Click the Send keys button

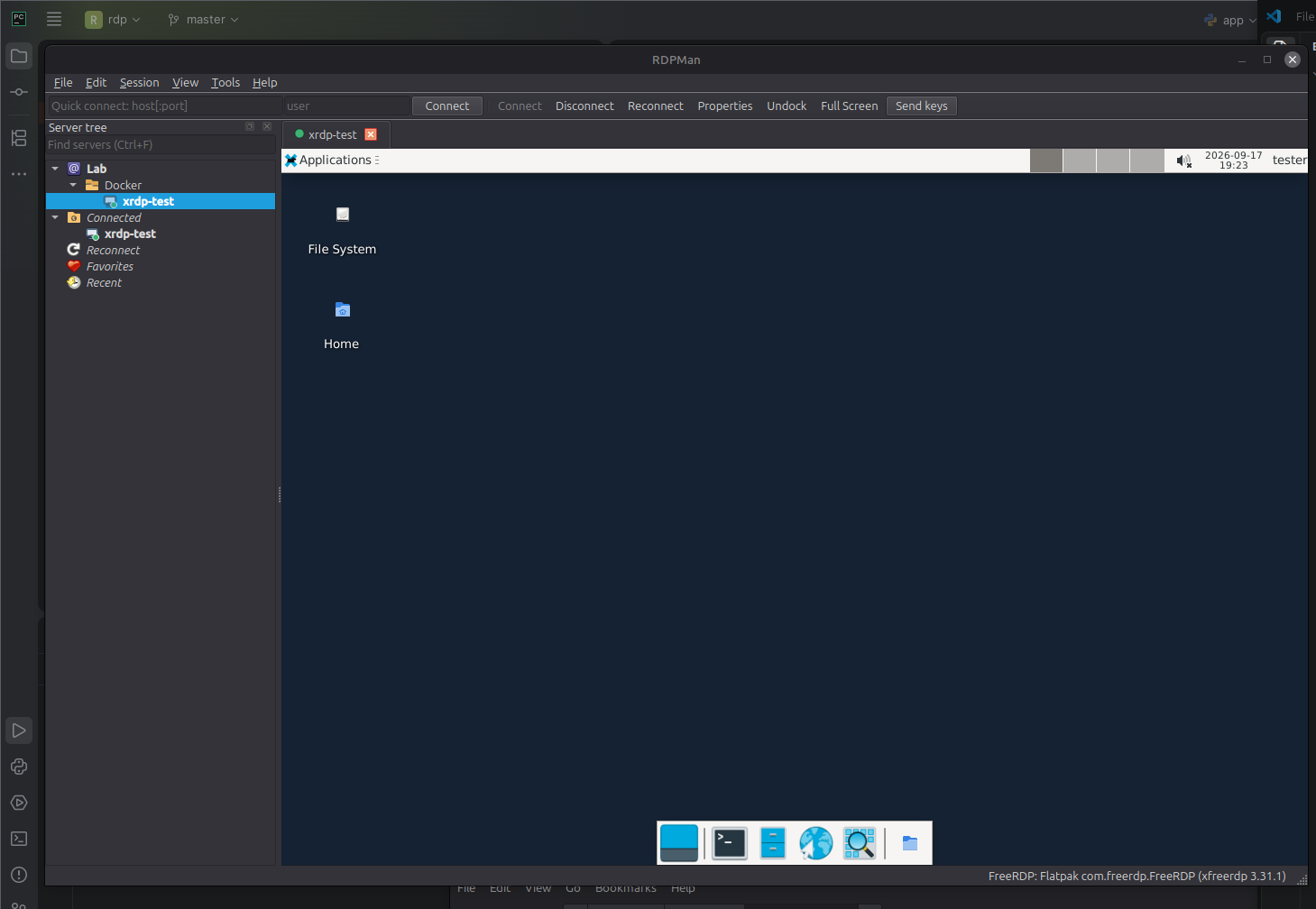[922, 106]
